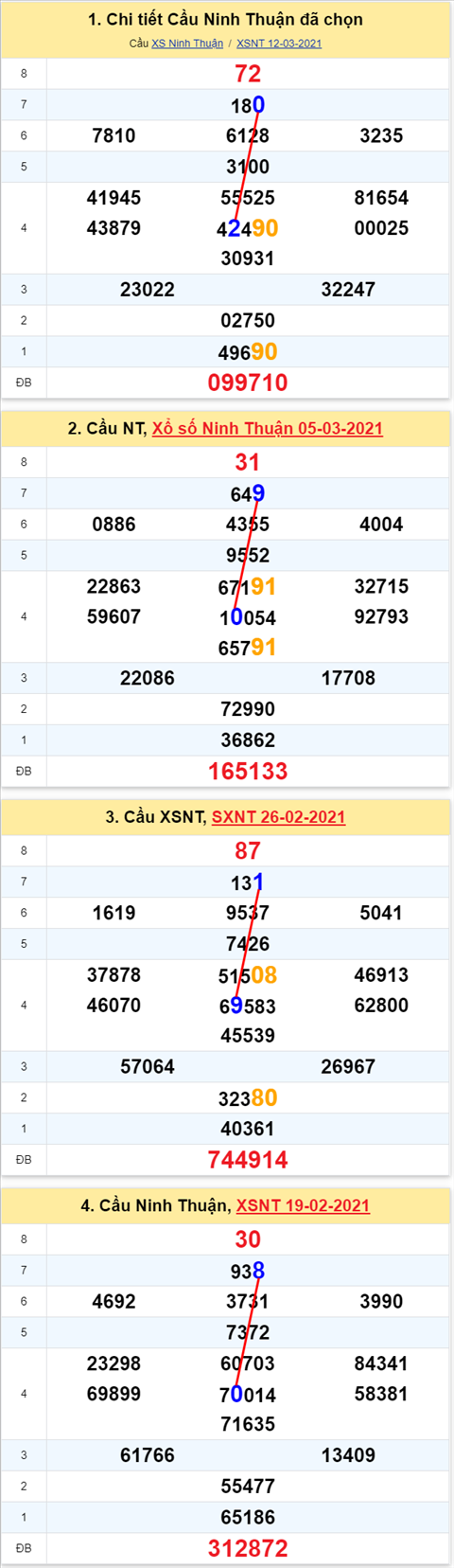
Task: Click the number 4692
Action: pos(113,1302)
